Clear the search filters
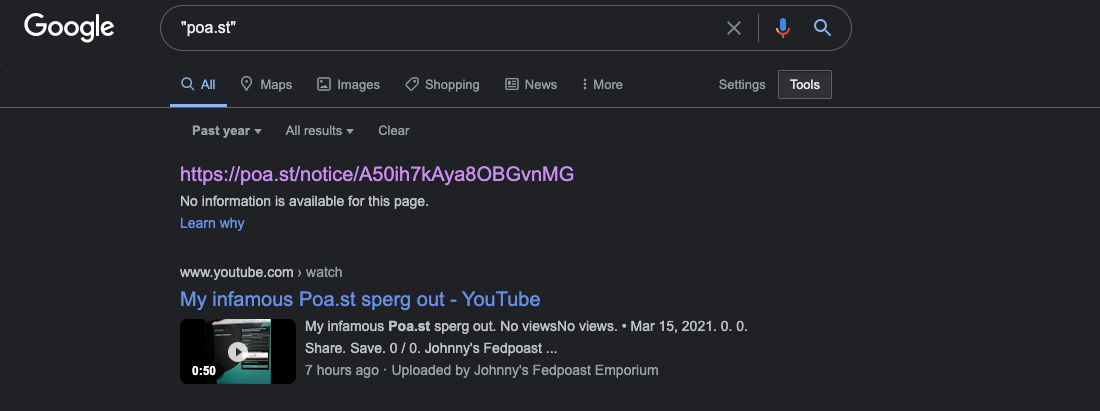Screen dimensions: 1100x411 (394, 130)
